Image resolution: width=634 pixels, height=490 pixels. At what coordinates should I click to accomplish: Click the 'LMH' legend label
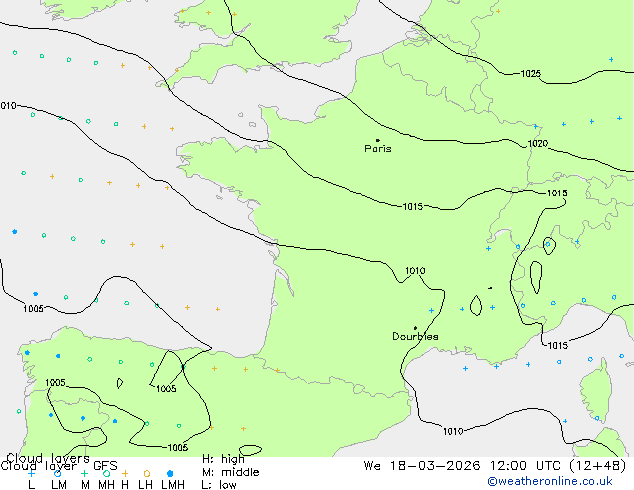coord(173,485)
